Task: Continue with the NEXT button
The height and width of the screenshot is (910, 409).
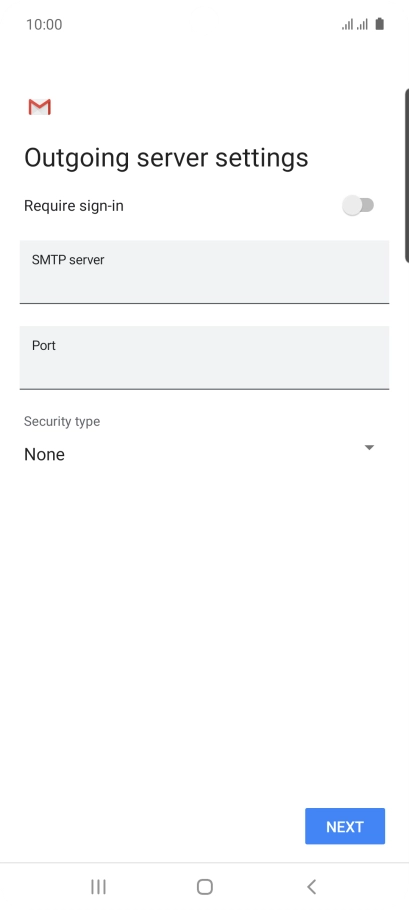Action: click(x=345, y=826)
